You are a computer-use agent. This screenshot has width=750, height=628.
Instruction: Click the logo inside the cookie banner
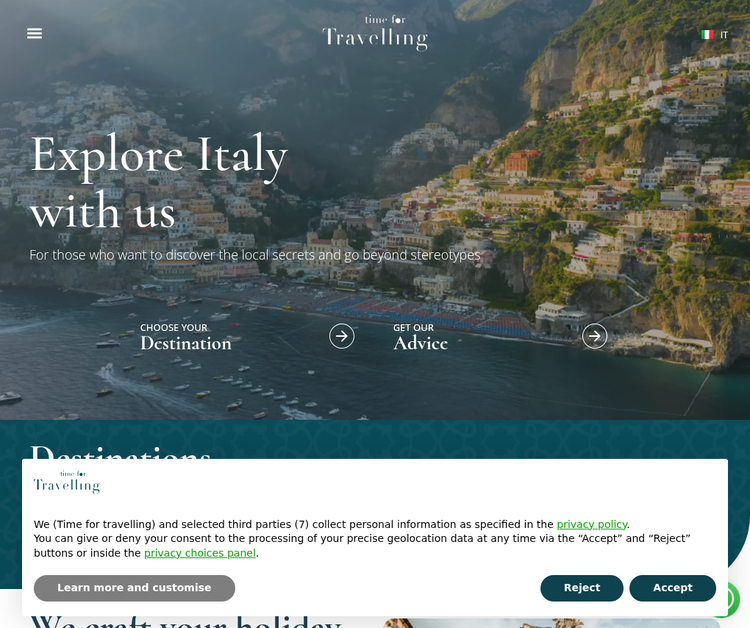click(x=66, y=482)
